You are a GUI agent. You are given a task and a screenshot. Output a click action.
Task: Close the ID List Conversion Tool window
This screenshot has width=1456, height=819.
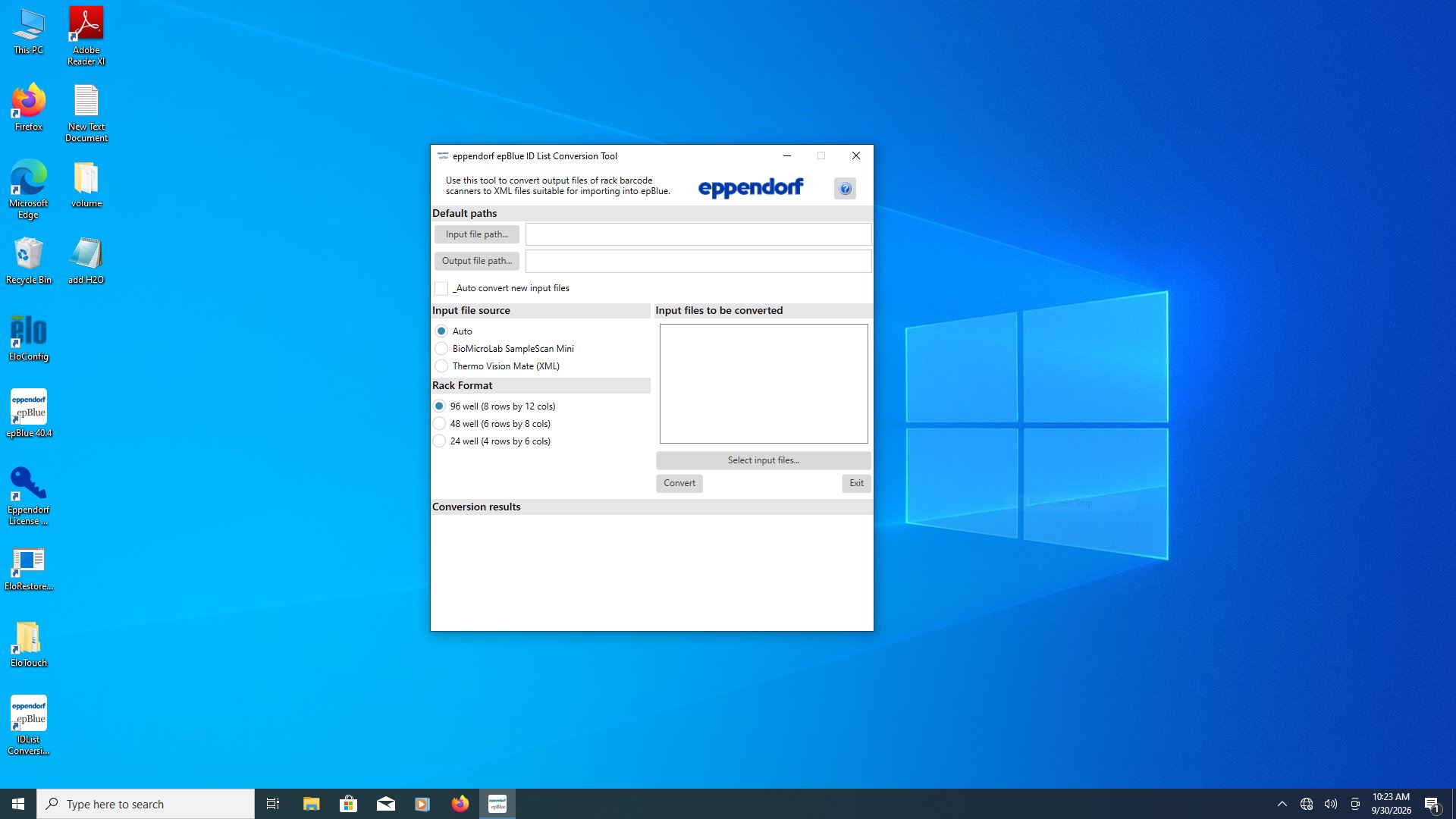coord(856,155)
